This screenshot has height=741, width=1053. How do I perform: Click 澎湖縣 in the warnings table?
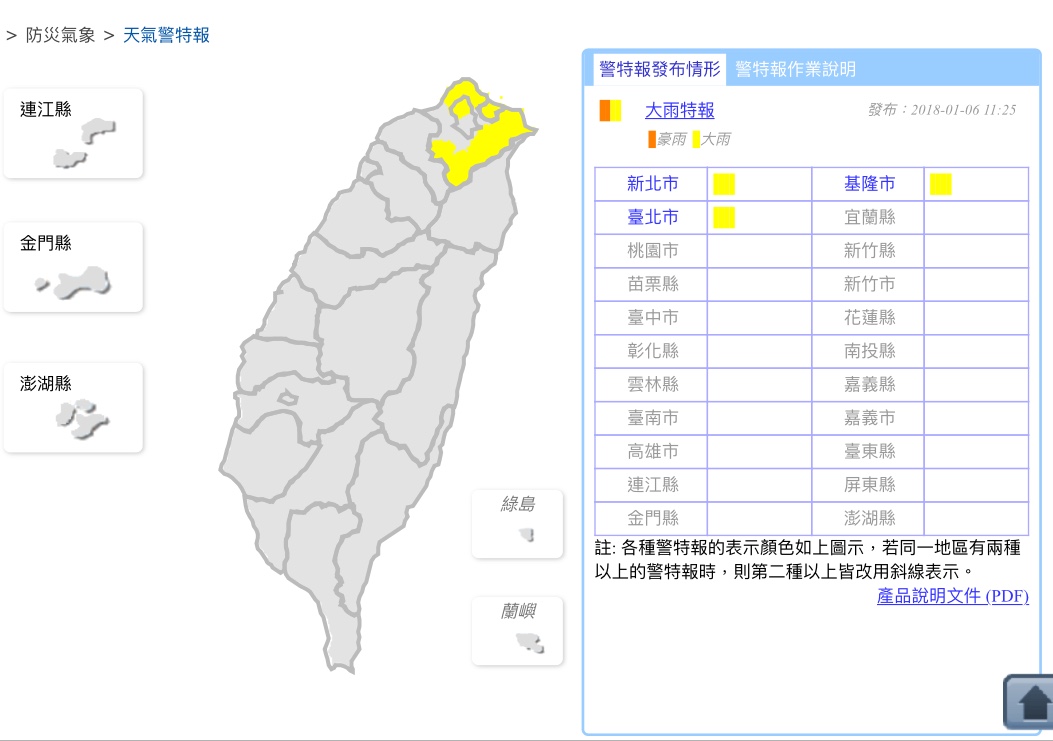(869, 519)
